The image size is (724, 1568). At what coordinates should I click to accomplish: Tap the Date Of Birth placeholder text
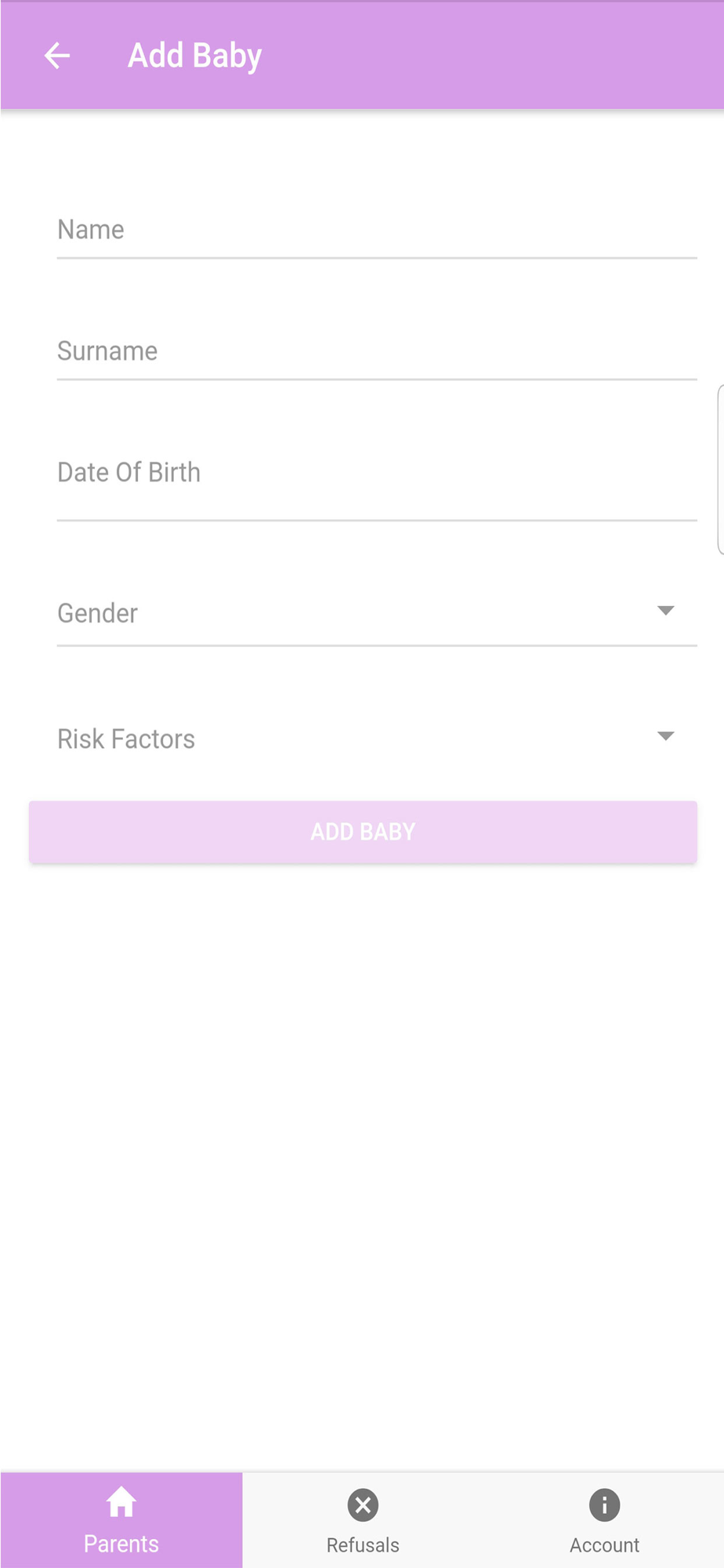(129, 473)
